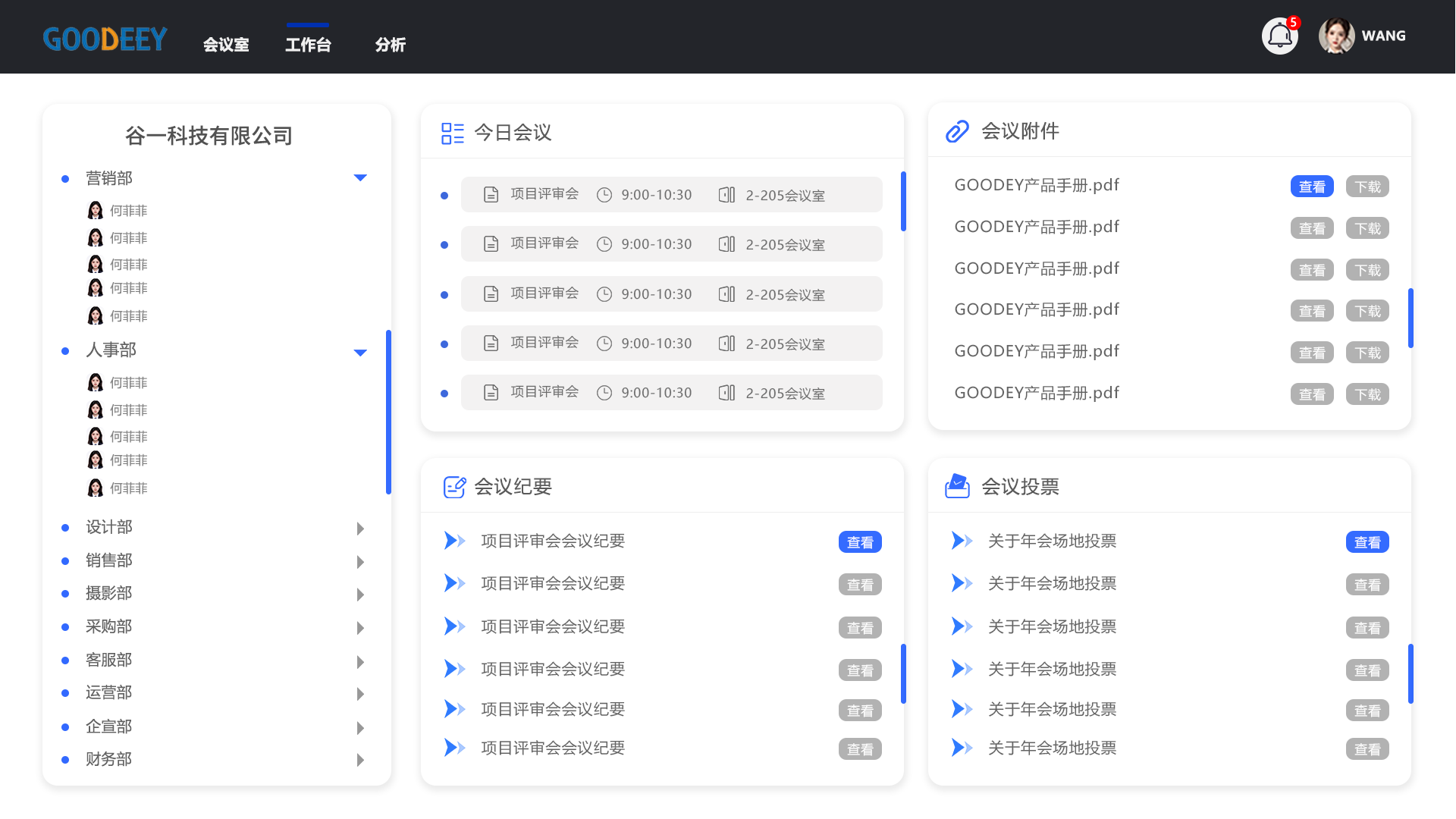Click the 今日会议 list icon
The height and width of the screenshot is (819, 1456).
pyautogui.click(x=453, y=133)
